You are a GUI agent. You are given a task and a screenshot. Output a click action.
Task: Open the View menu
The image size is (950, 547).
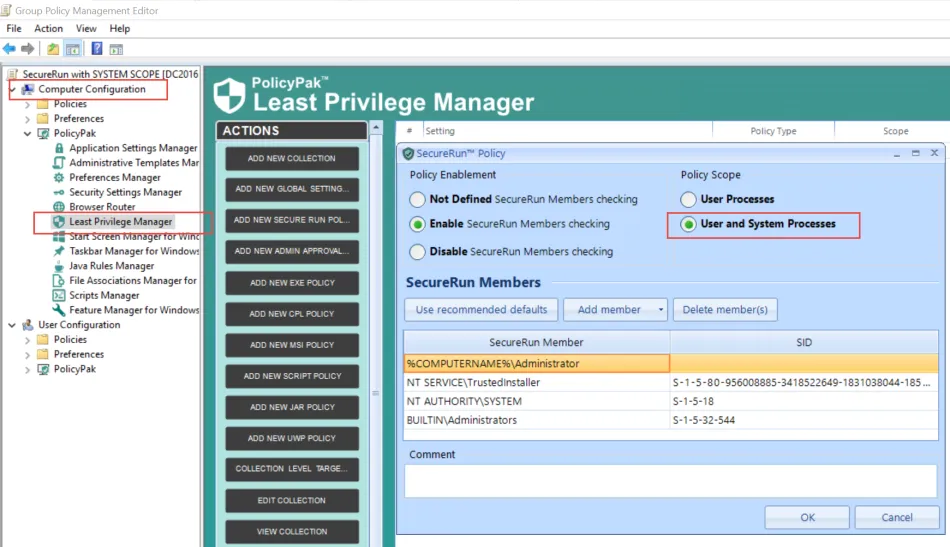point(86,28)
